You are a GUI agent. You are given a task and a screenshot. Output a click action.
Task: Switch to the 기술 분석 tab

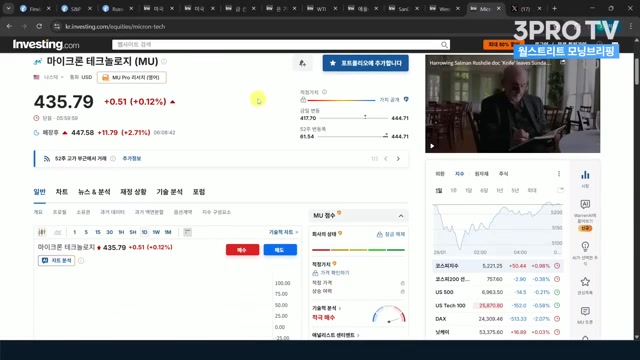pos(169,192)
